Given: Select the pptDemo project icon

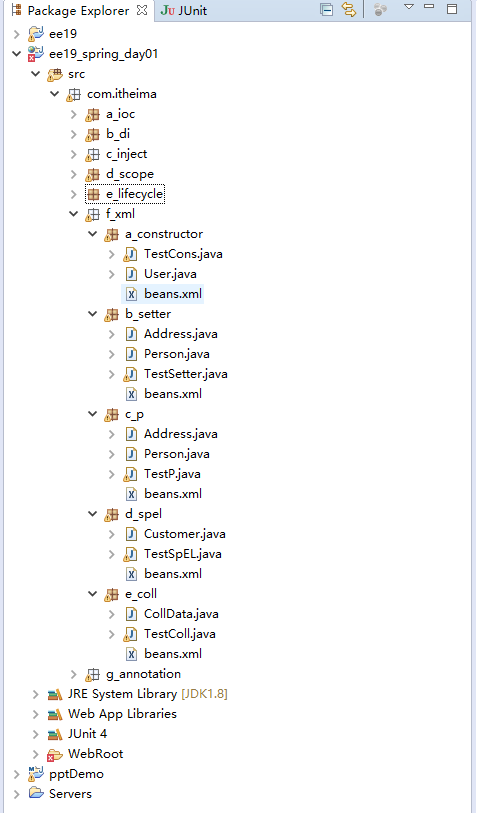Looking at the screenshot, I should click(36, 774).
